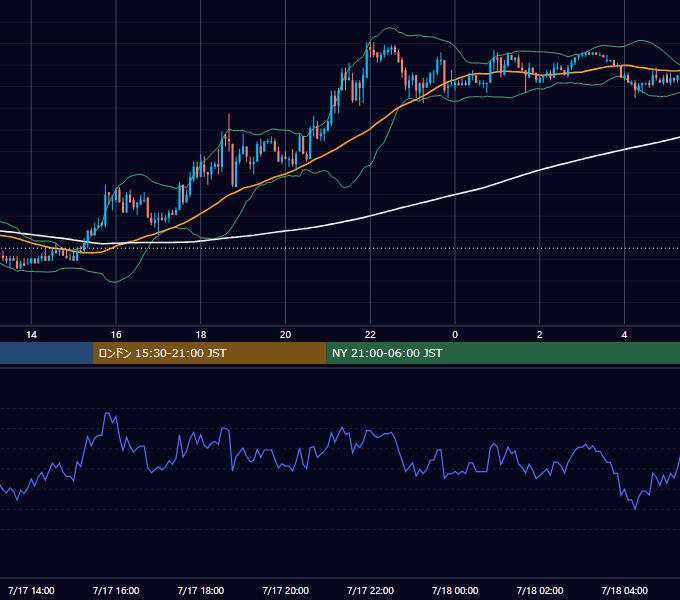Screen dimensions: 680x600
Task: Click the 7/17 18:00 date label
Action: click(x=201, y=590)
